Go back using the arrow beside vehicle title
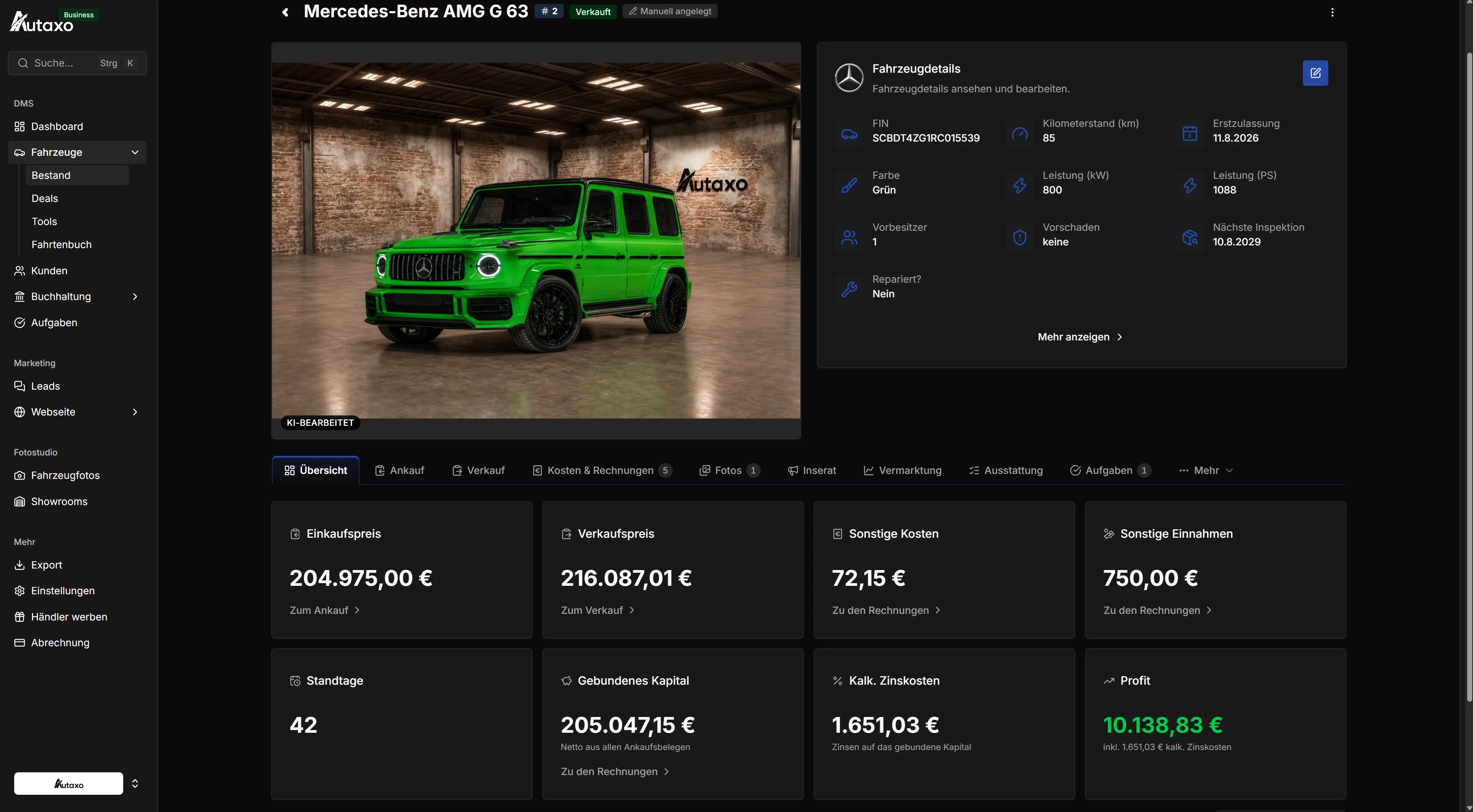Image resolution: width=1473 pixels, height=812 pixels. 286,12
